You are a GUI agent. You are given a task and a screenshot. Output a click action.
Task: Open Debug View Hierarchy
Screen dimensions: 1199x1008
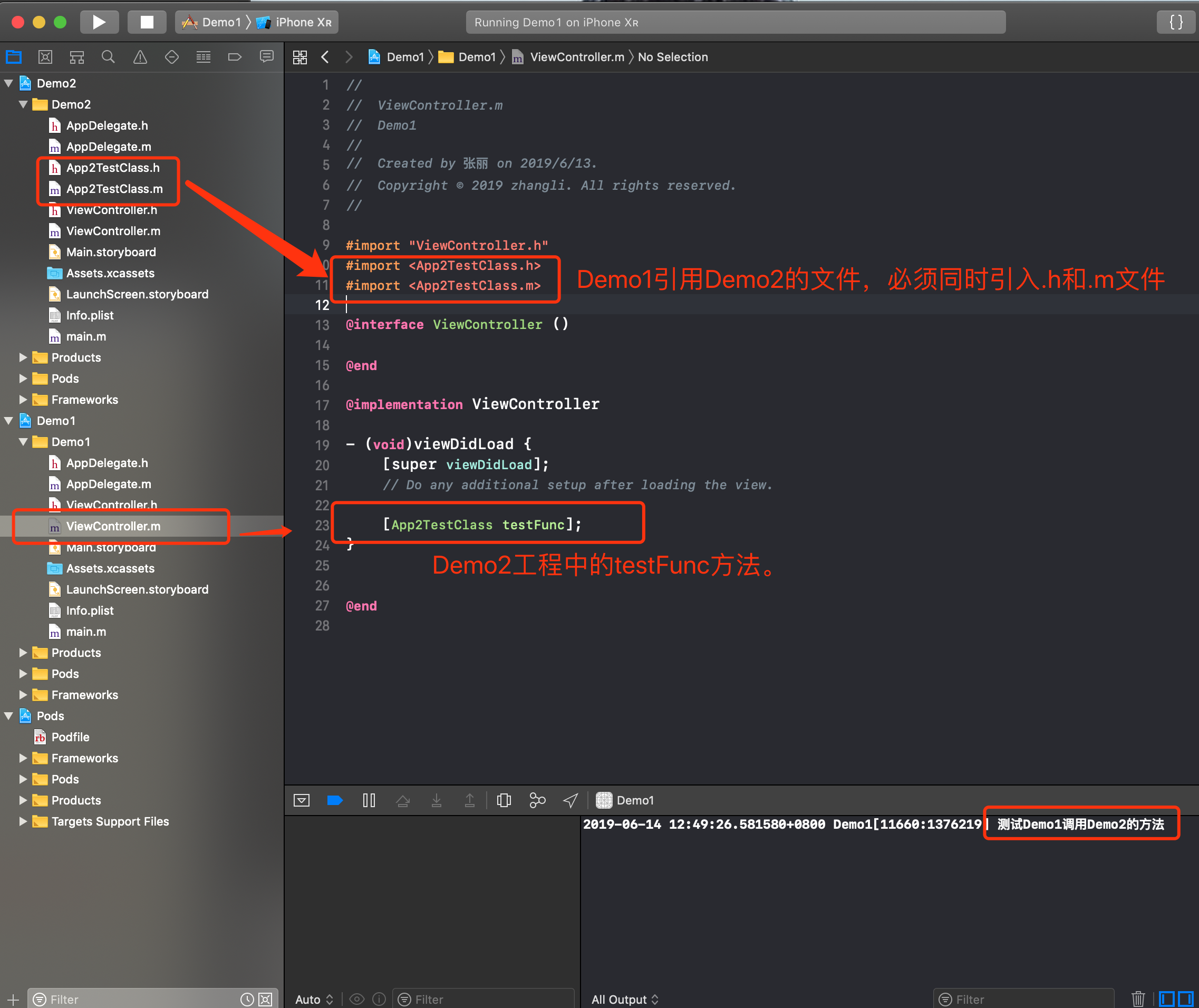[504, 801]
